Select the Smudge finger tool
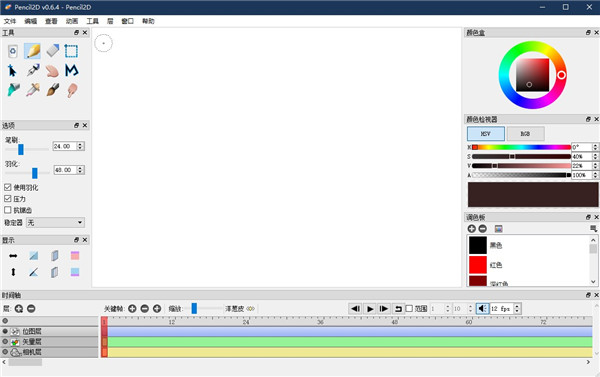The height and width of the screenshot is (377, 600). [x=72, y=90]
